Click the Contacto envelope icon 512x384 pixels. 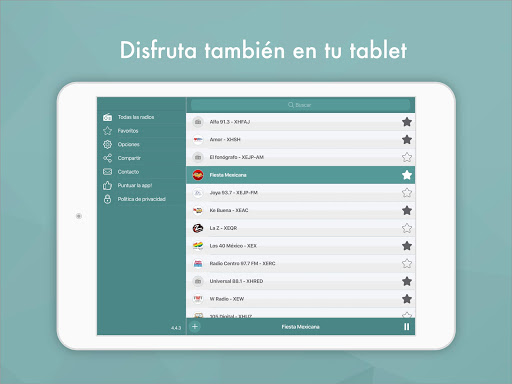(107, 172)
